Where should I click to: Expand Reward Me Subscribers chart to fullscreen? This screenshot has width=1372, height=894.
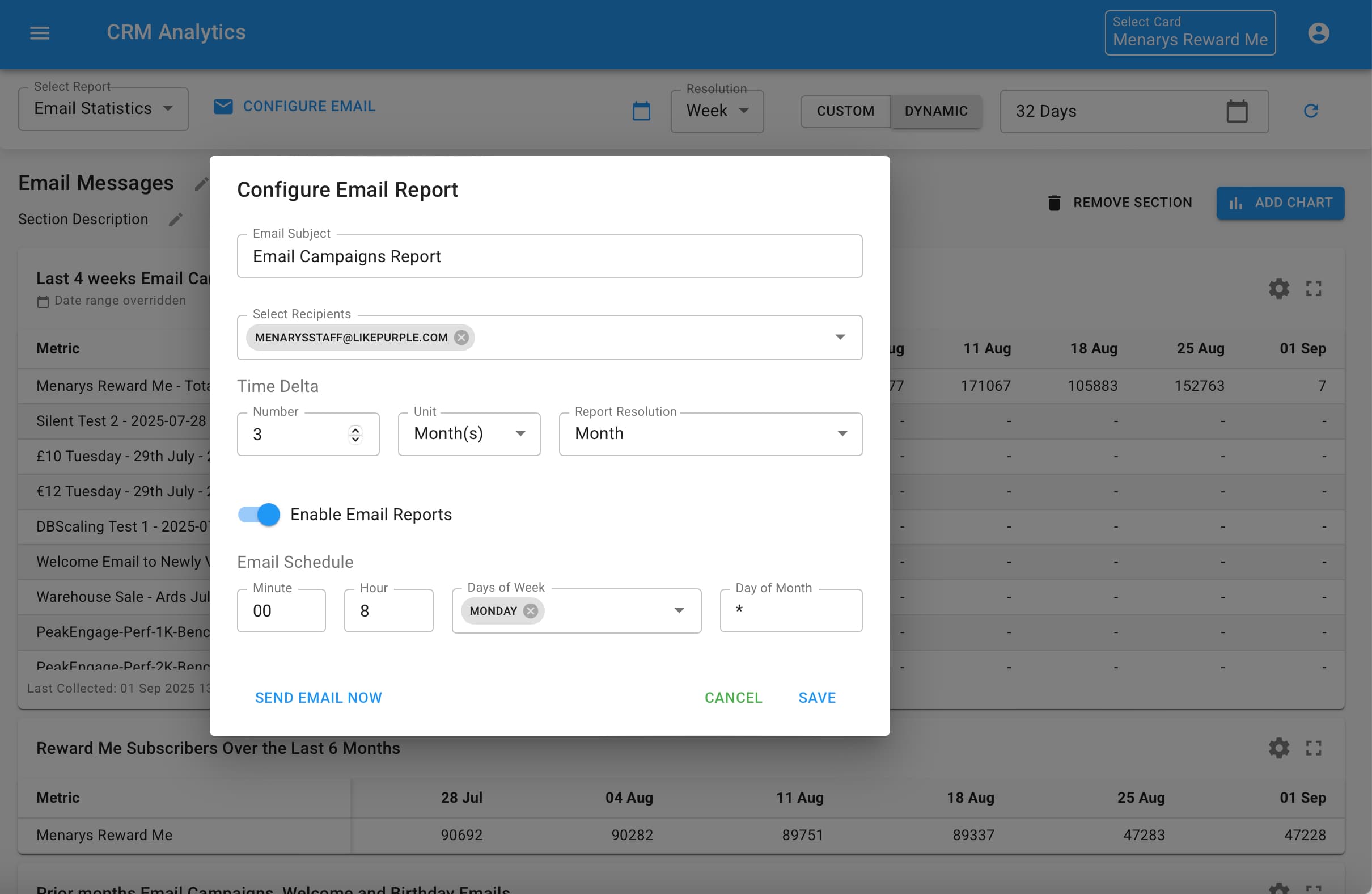pos(1314,748)
